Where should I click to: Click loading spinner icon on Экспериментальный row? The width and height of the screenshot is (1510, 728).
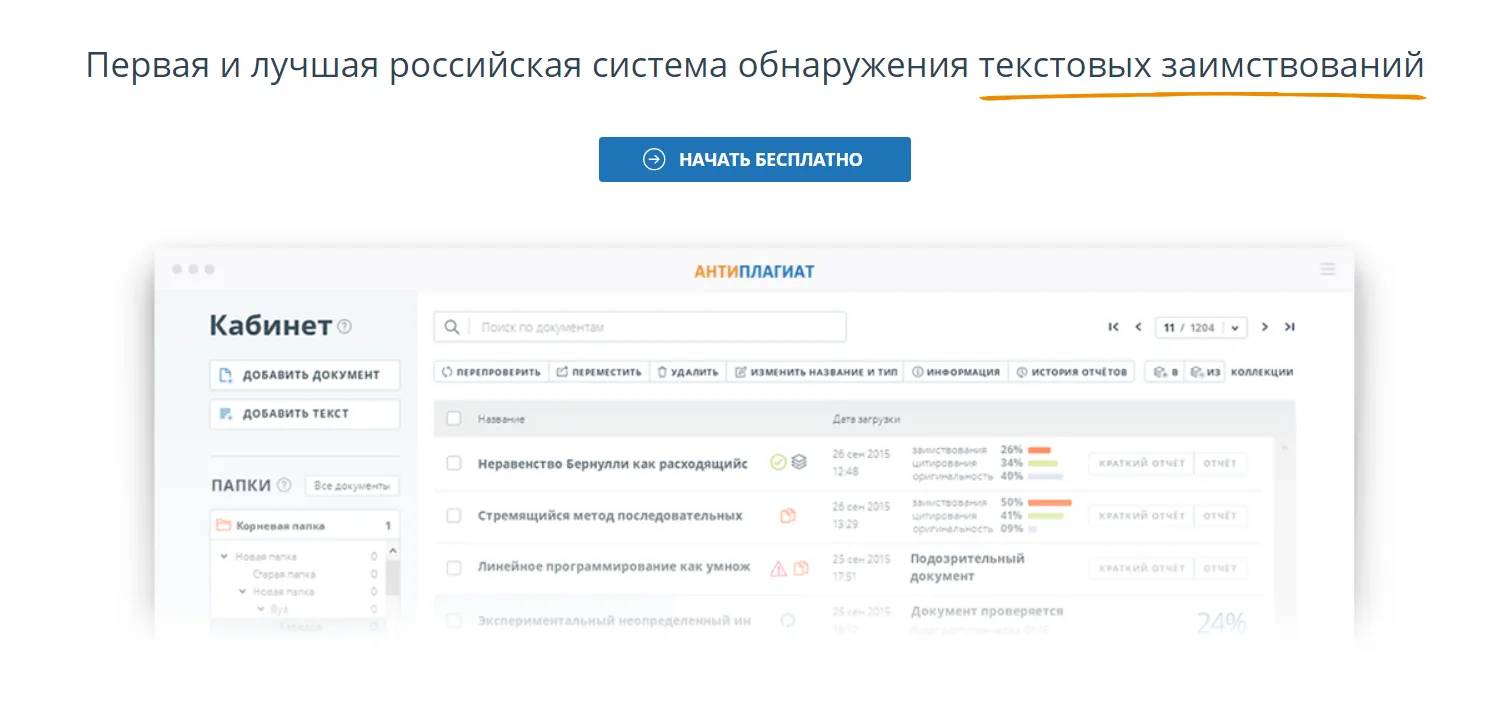788,620
